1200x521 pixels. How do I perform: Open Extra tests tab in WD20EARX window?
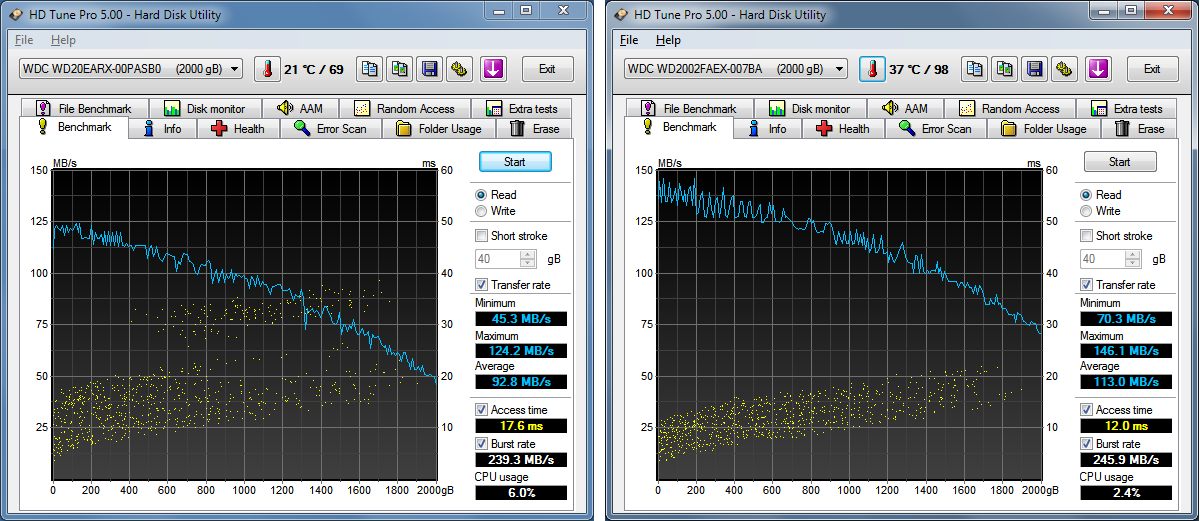tap(521, 108)
